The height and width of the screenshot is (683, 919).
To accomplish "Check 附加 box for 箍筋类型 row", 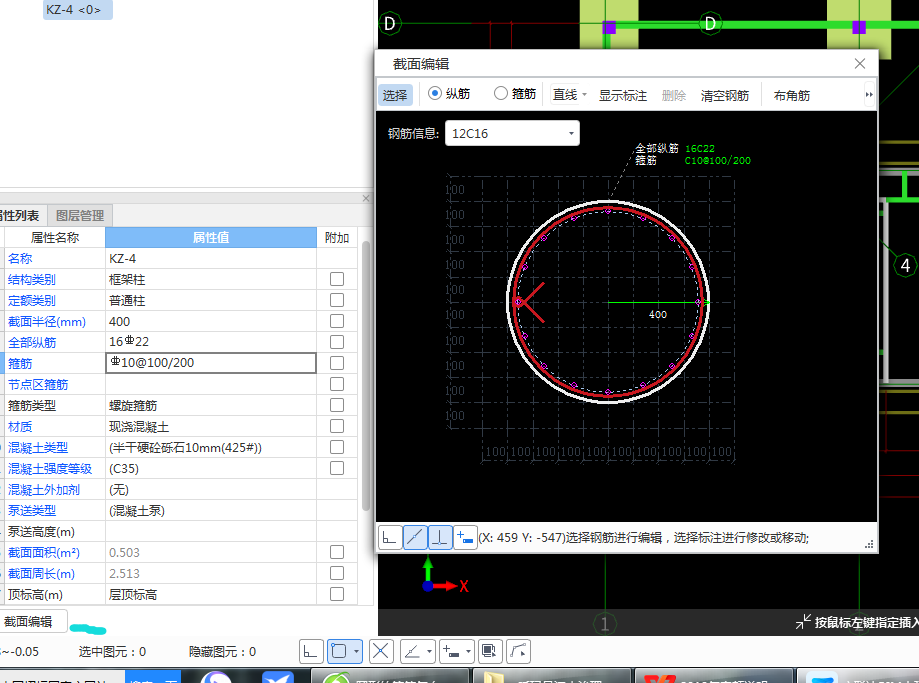I will point(337,405).
